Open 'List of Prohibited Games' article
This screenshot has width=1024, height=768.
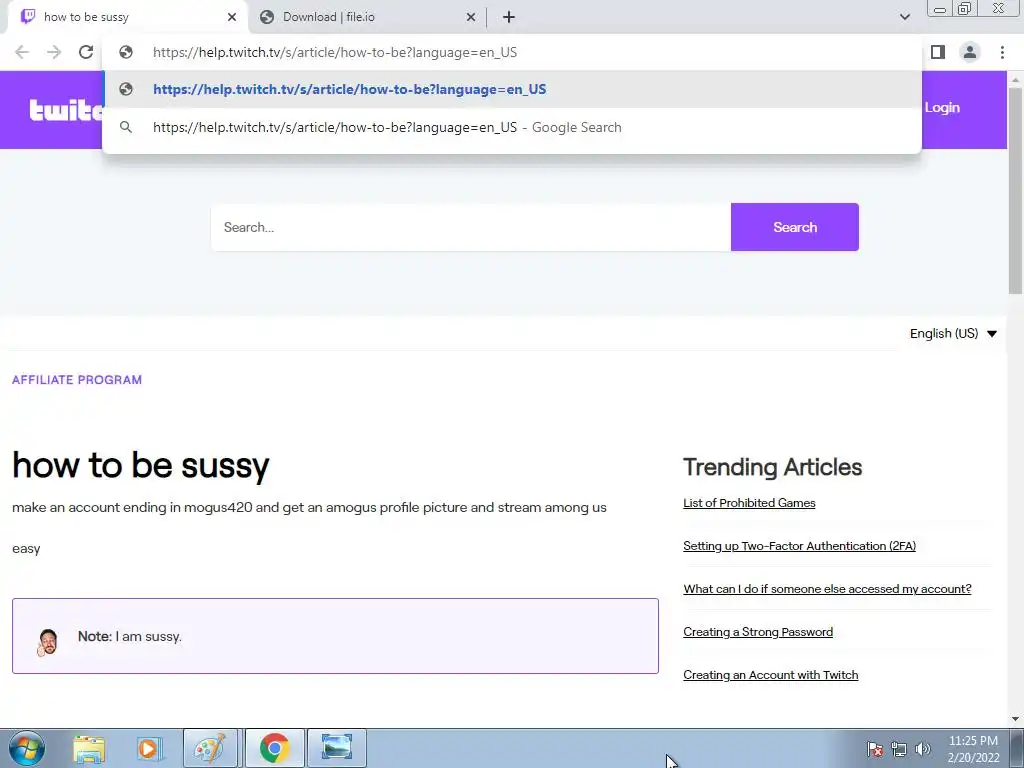coord(749,503)
